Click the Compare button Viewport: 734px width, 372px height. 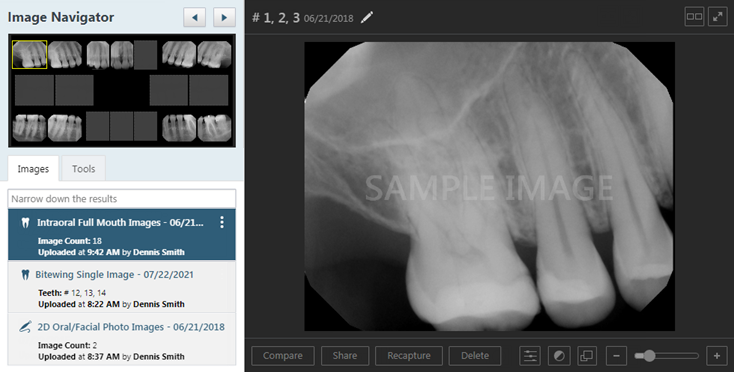pyautogui.click(x=283, y=356)
